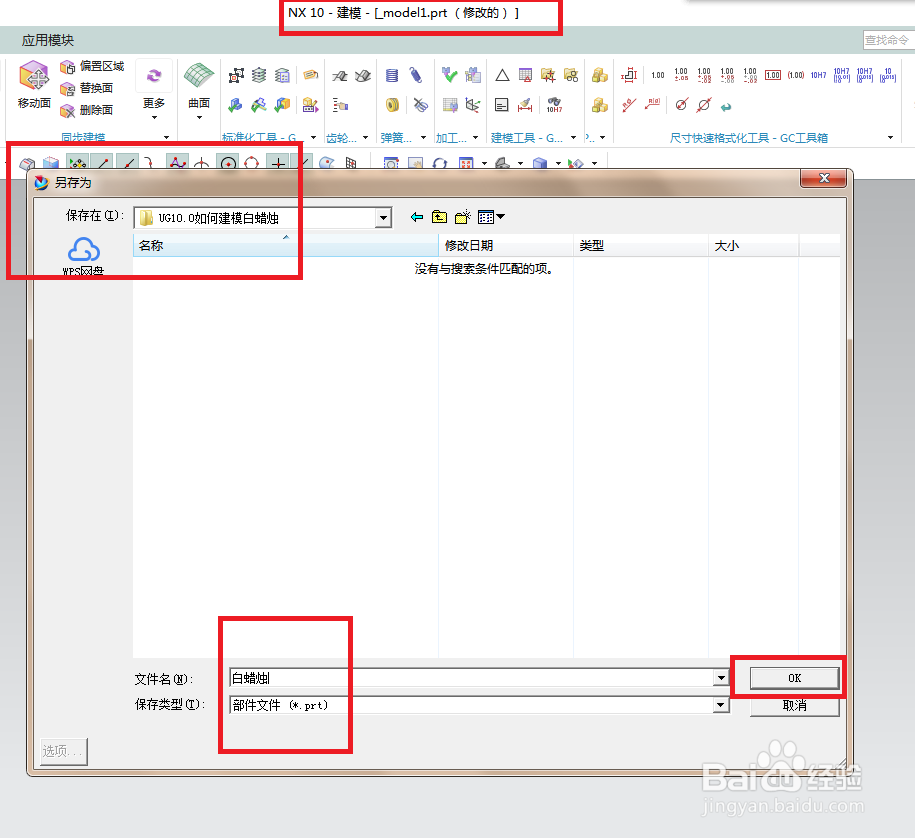Open the 保存类型 file type dropdown
The height and width of the screenshot is (838, 915).
721,705
